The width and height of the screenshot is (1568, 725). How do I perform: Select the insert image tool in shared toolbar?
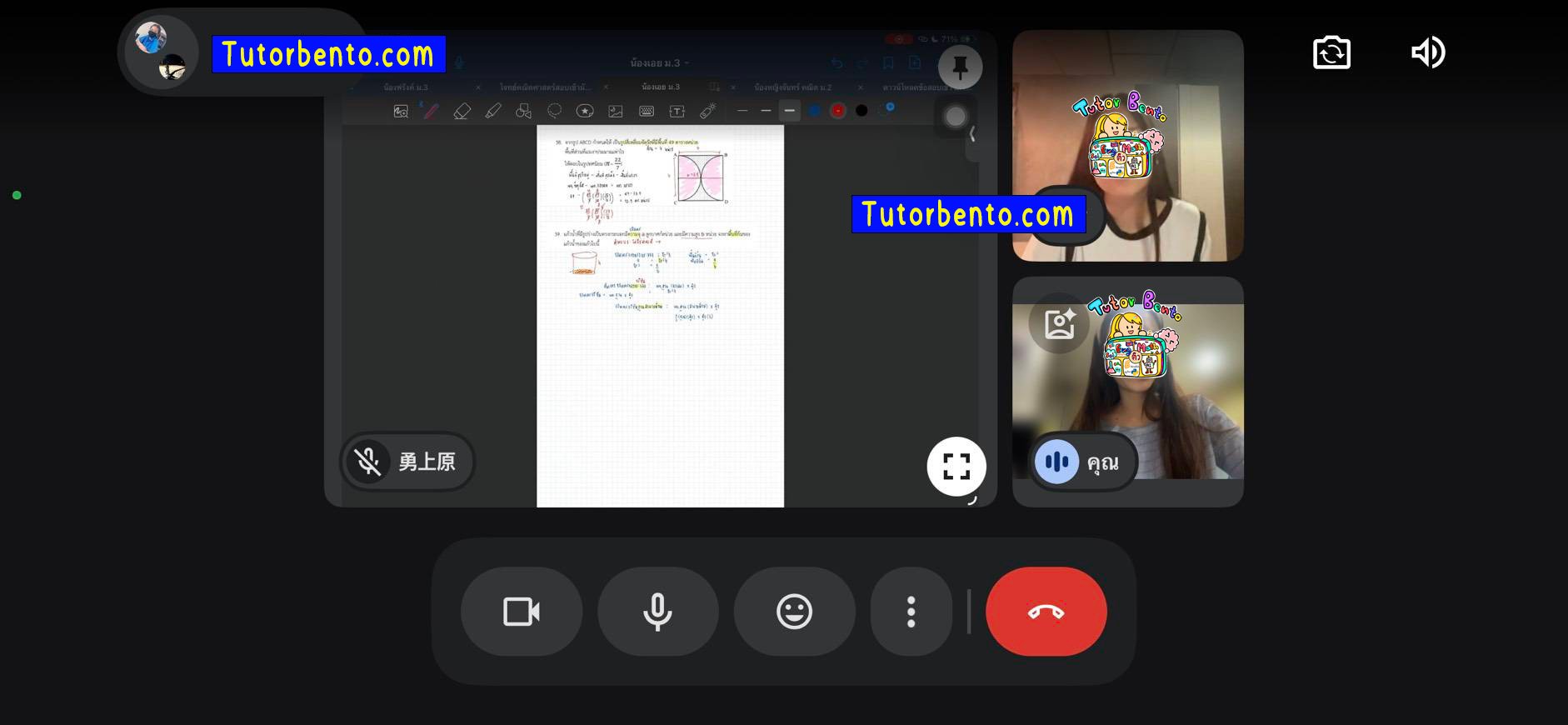pyautogui.click(x=616, y=111)
